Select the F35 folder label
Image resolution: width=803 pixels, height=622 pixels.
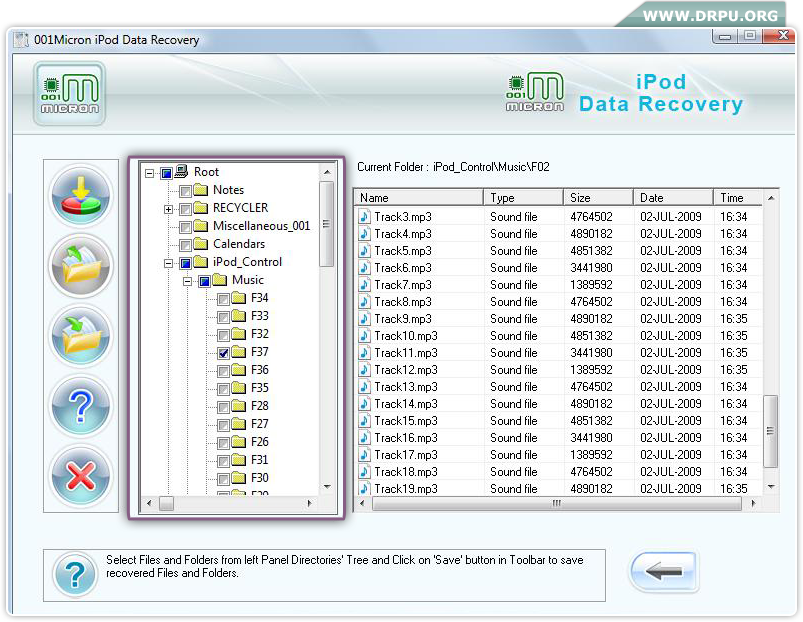pos(260,388)
